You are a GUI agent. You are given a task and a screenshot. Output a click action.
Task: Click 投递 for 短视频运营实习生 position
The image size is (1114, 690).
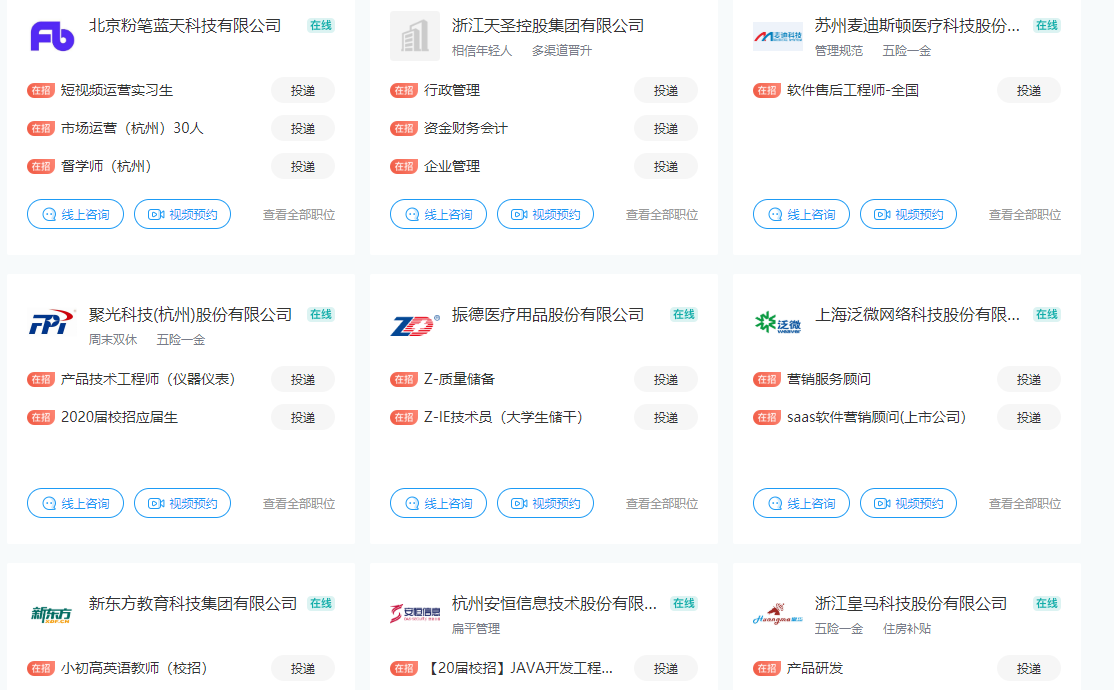click(303, 90)
